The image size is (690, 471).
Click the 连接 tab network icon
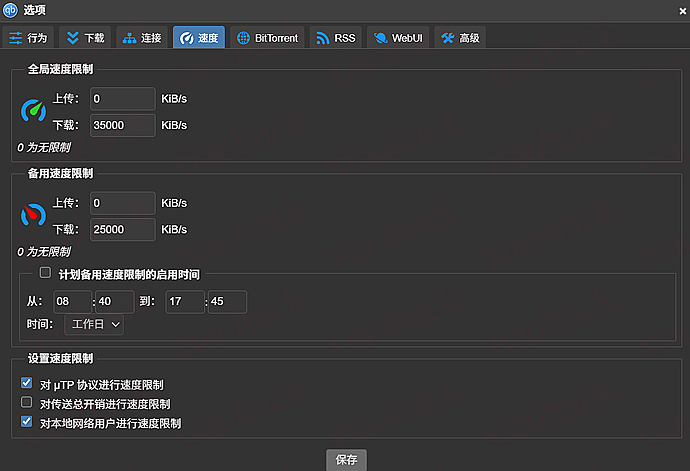point(129,38)
